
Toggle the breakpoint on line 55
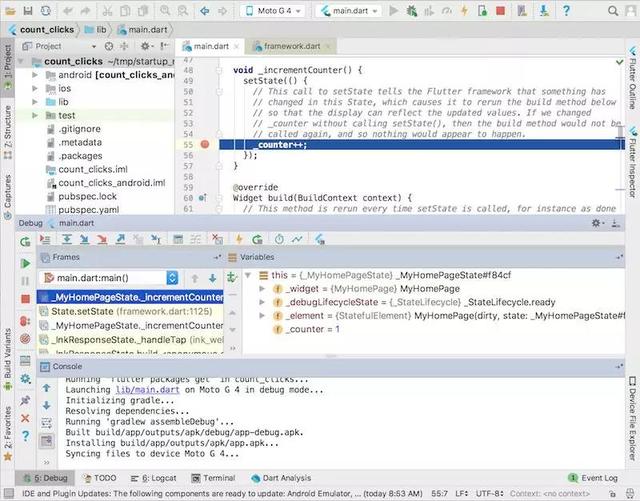click(x=205, y=144)
